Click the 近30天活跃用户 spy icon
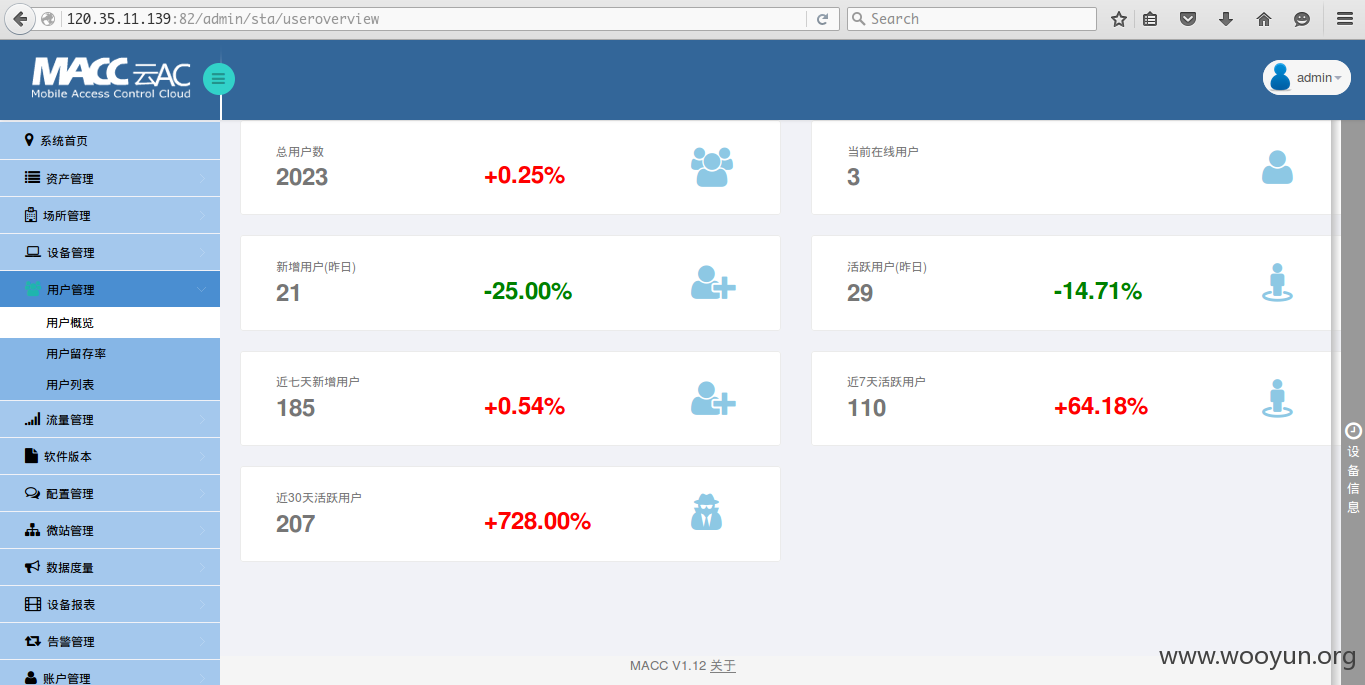Screen dimensions: 1365x685 tap(707, 512)
